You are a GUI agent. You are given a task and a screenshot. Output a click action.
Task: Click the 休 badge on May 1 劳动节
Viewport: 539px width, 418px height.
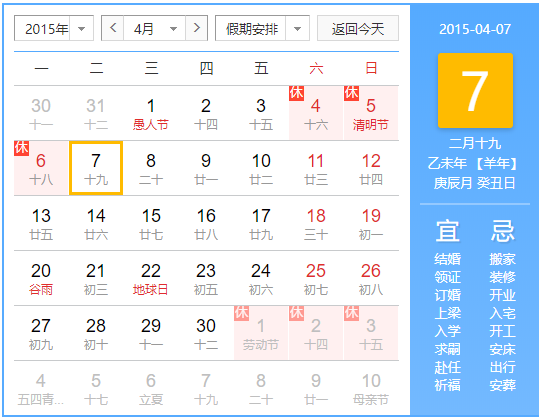point(241,313)
